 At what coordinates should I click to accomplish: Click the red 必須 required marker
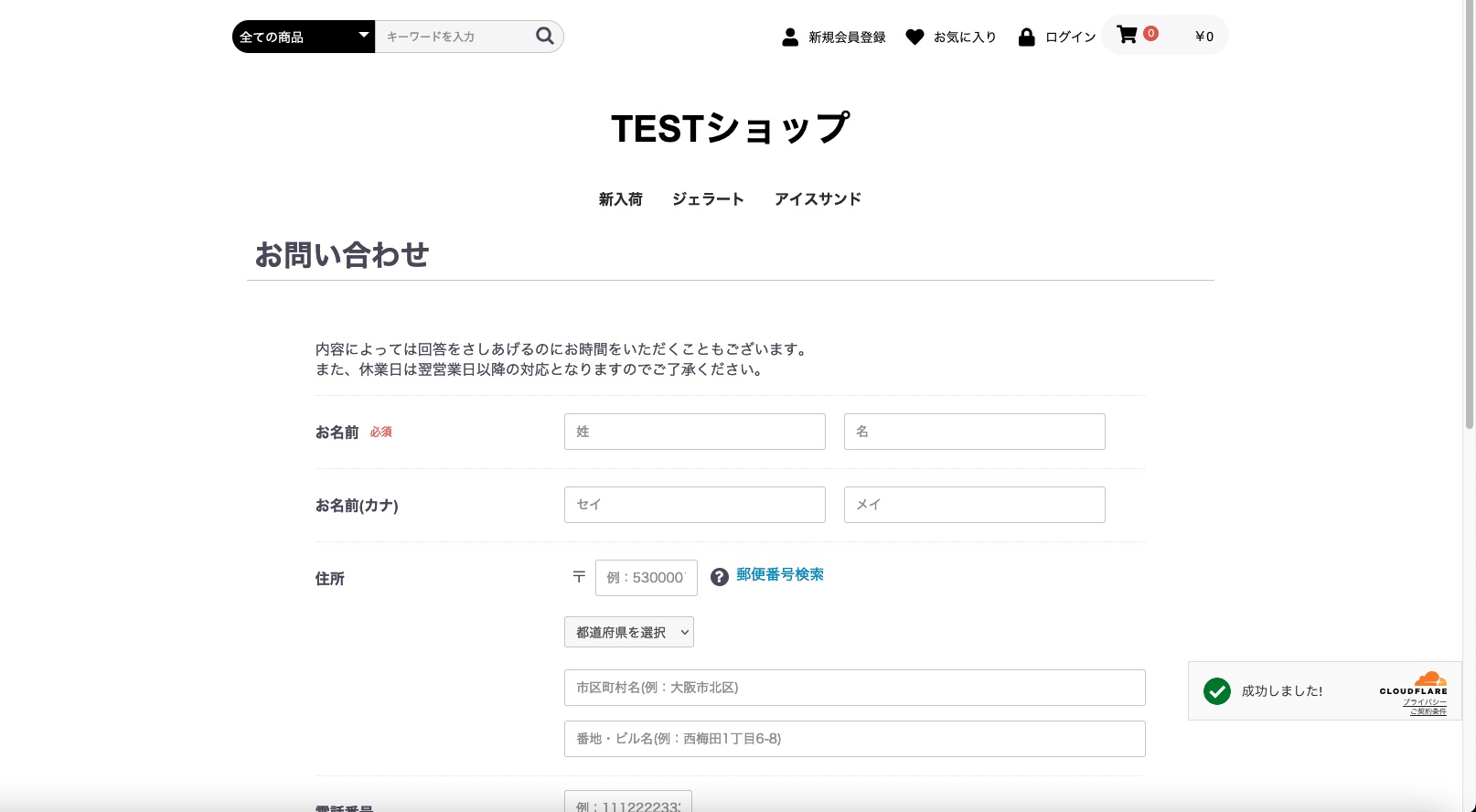click(x=381, y=432)
